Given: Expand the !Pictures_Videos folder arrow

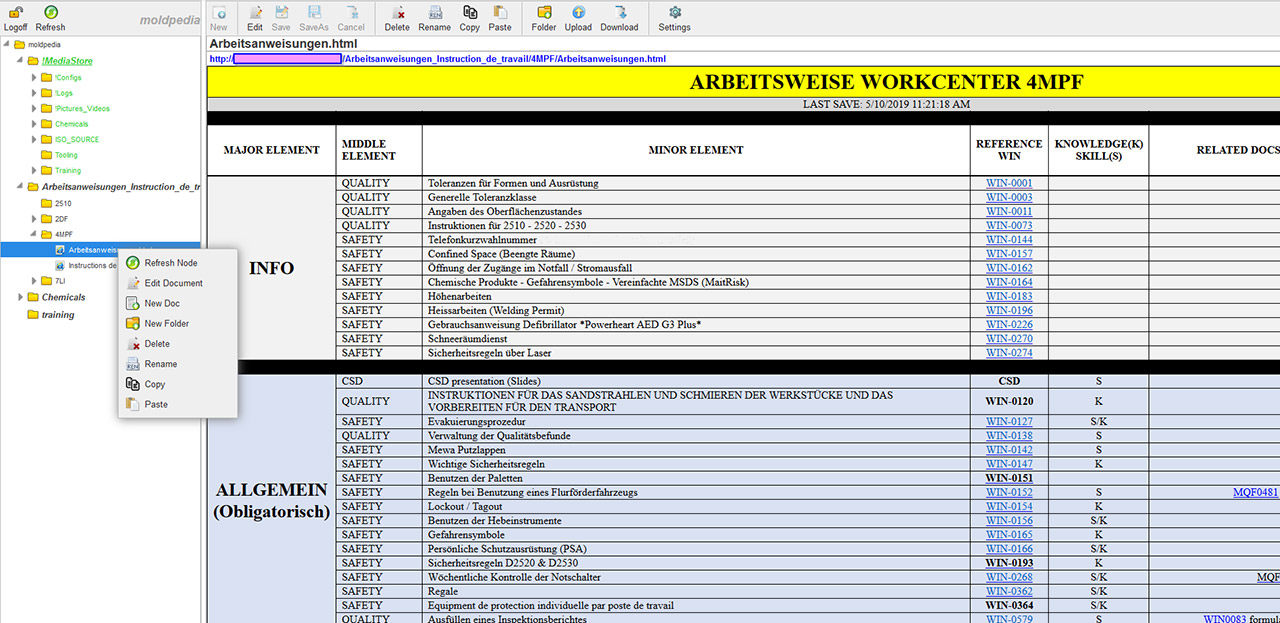Looking at the screenshot, I should click(x=33, y=108).
